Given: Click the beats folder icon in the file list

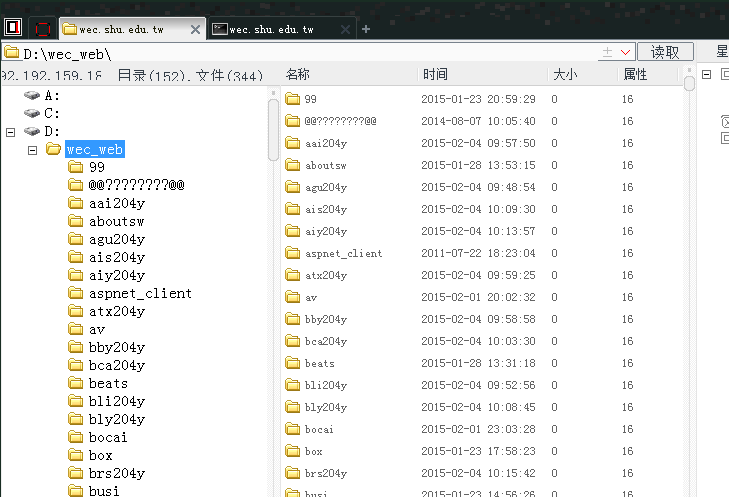Looking at the screenshot, I should point(292,363).
